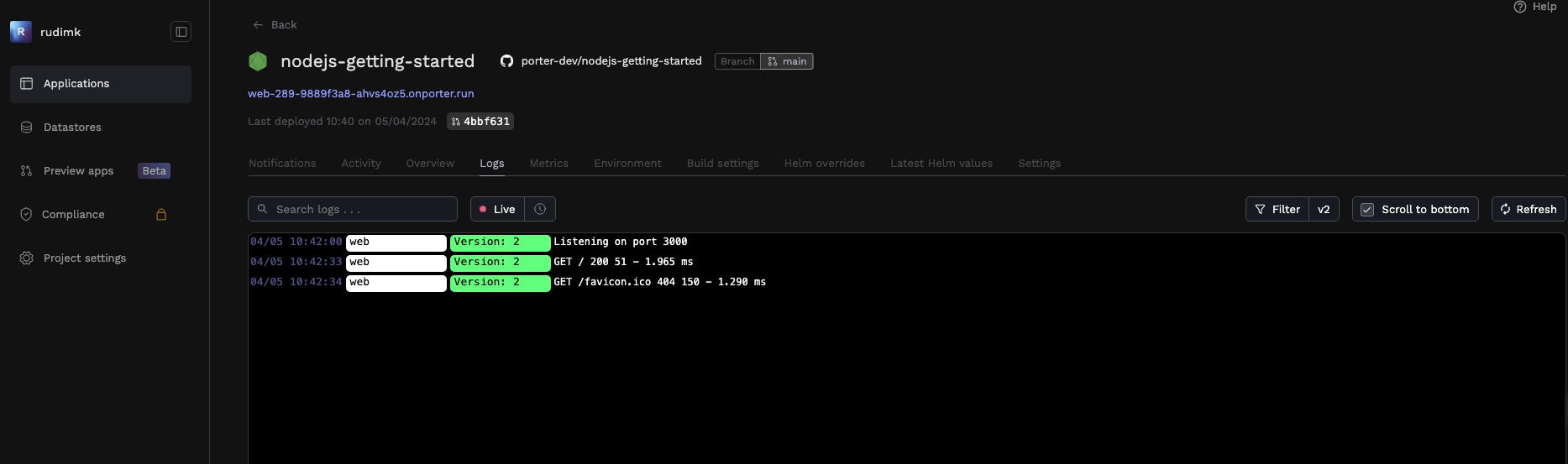The width and height of the screenshot is (1568, 464).
Task: Open Preview apps in the sidebar
Action: pos(101,171)
